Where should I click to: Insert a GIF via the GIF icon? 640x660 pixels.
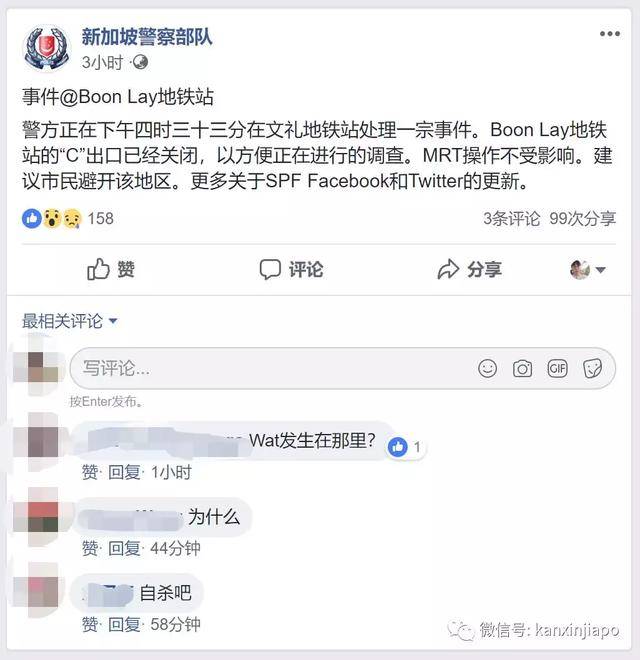[x=557, y=369]
